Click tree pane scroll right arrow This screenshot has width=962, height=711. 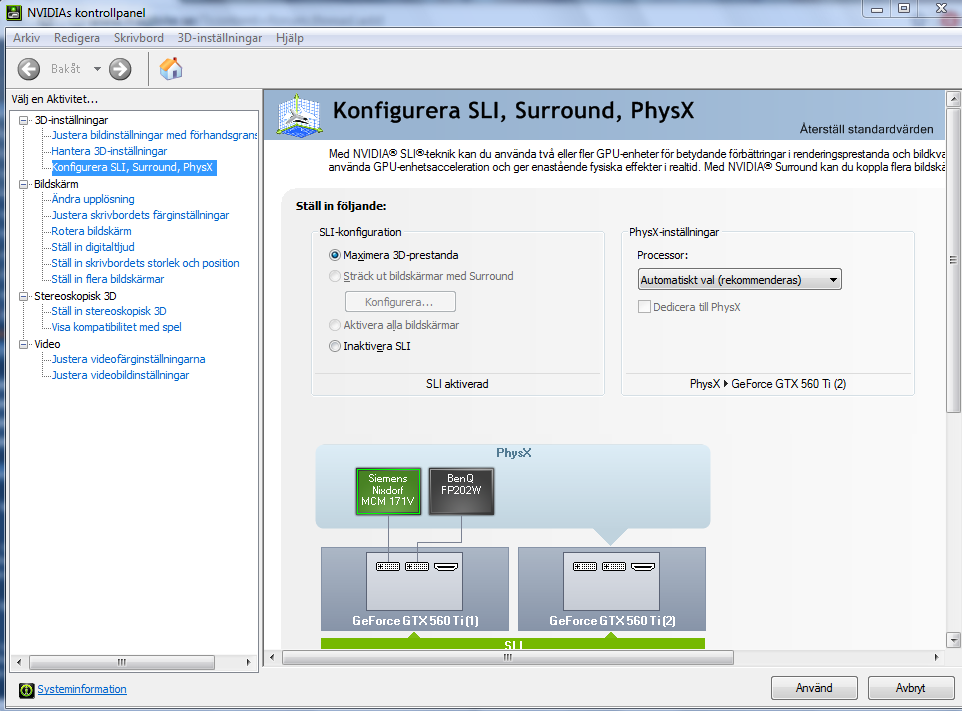coord(248,663)
